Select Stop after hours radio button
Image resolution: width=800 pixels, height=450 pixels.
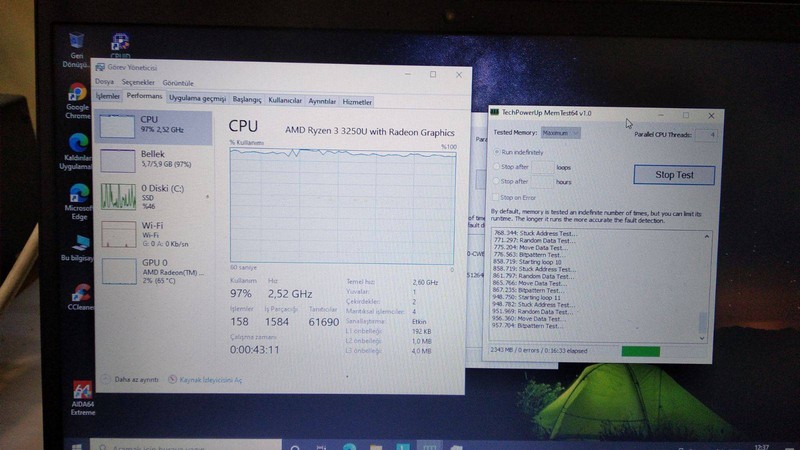click(496, 181)
